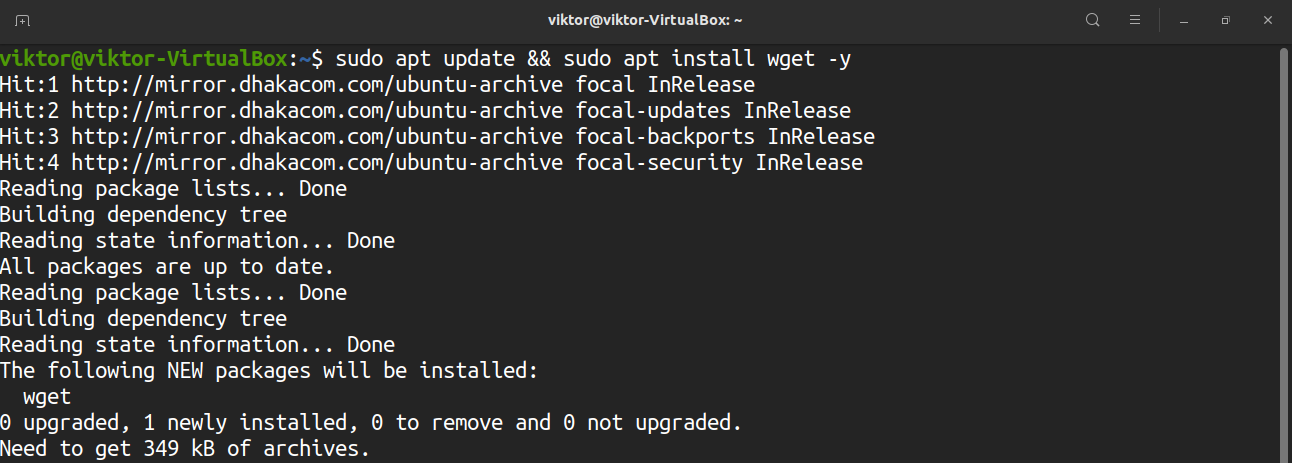Click the mirror URL on Hit:1 line
The height and width of the screenshot is (463, 1292).
(317, 85)
